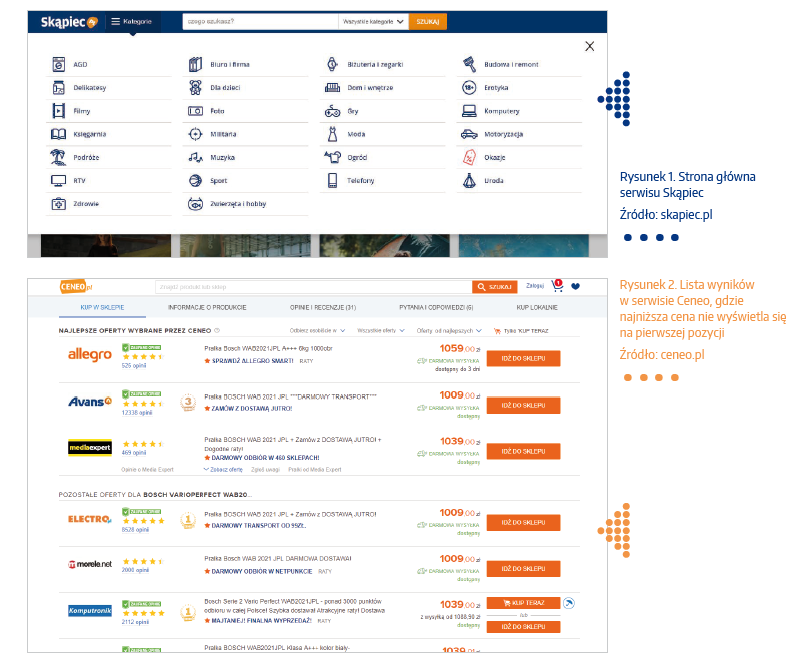This screenshot has width=800, height=665.
Task: Close the Skąpiec categories panel
Action: [590, 46]
